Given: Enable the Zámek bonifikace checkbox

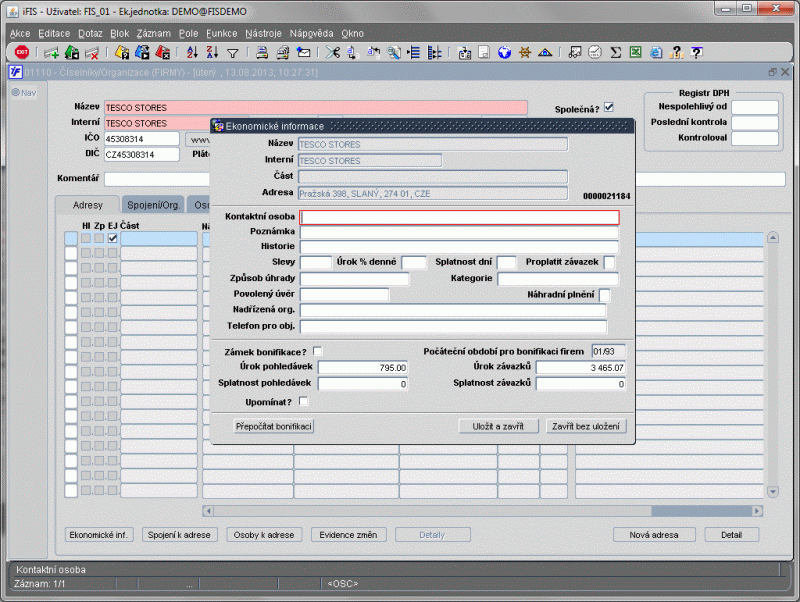Looking at the screenshot, I should (318, 351).
